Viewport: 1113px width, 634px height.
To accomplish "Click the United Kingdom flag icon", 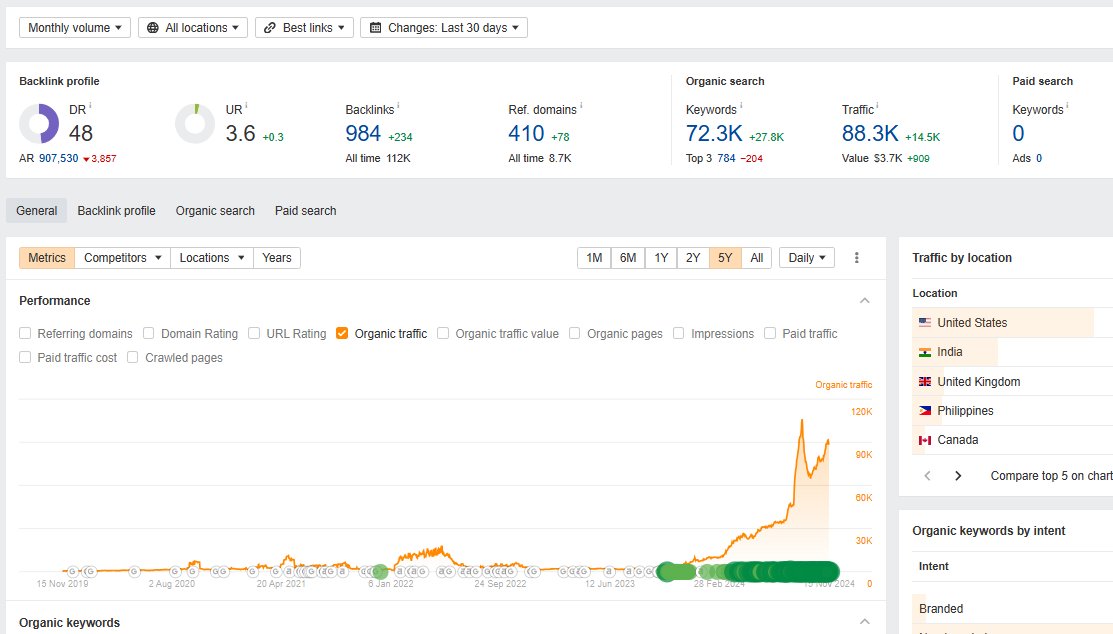I will tap(925, 381).
